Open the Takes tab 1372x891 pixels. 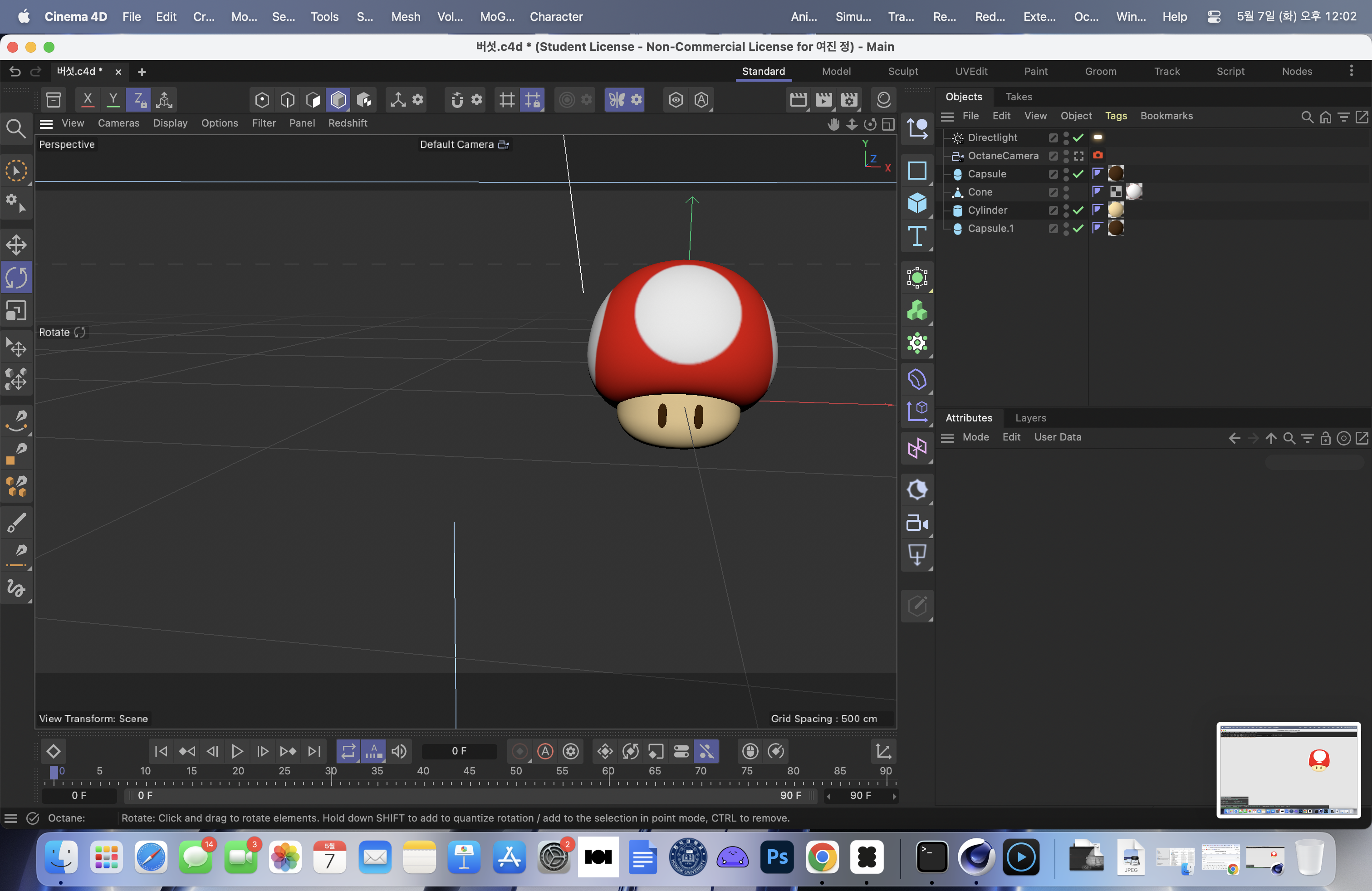coord(1019,97)
